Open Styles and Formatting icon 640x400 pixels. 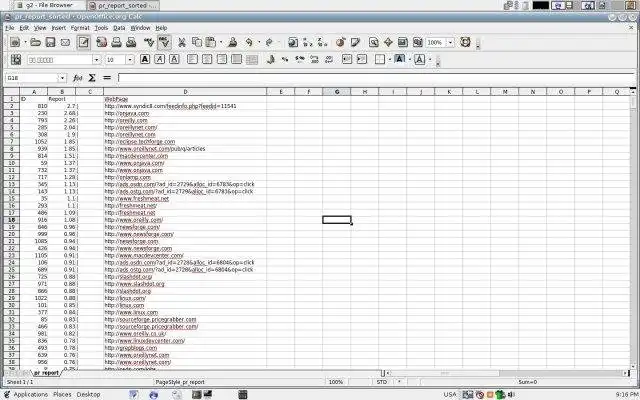pos(16,60)
